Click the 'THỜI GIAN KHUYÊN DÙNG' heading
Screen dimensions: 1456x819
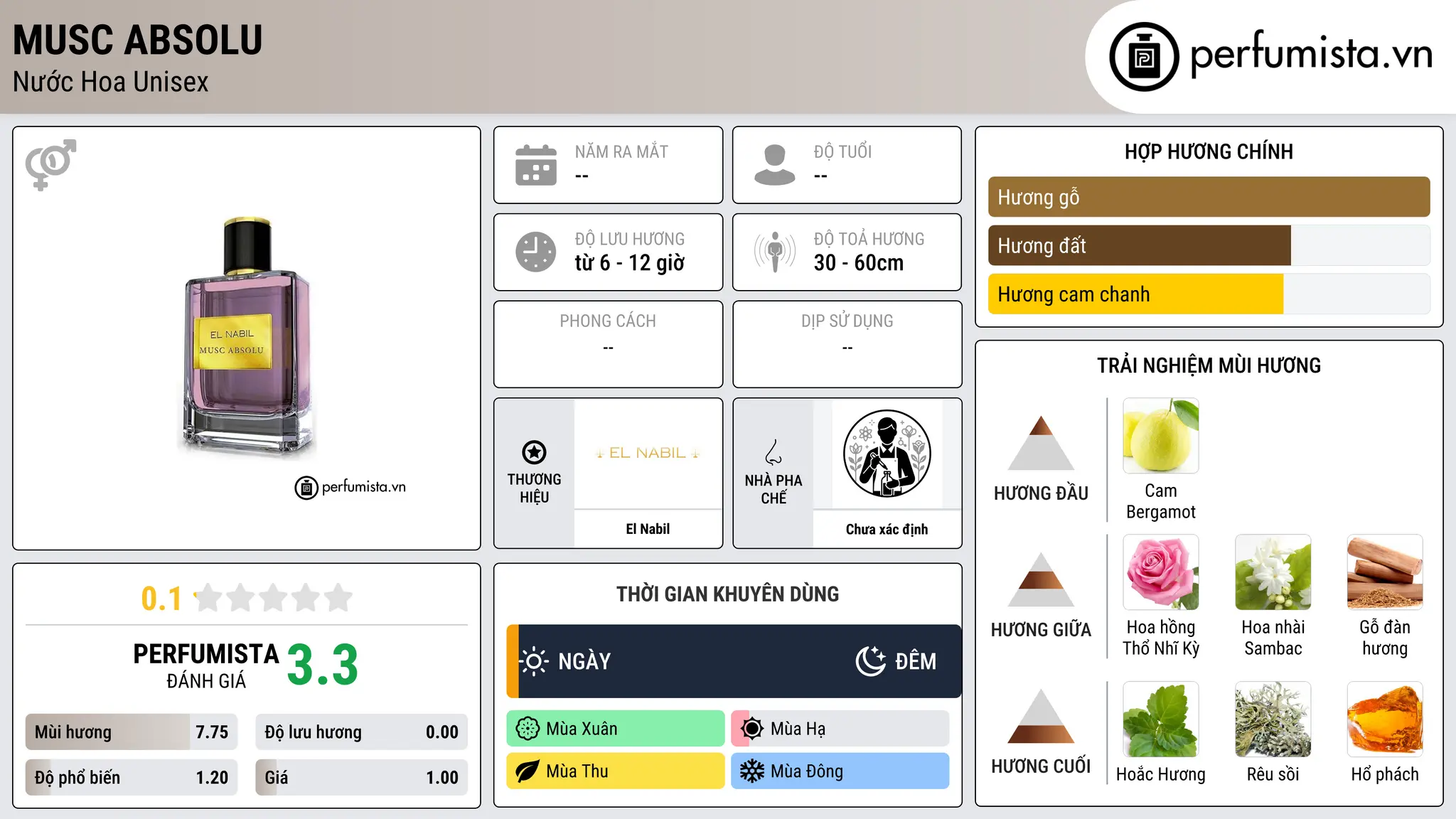[x=728, y=594]
